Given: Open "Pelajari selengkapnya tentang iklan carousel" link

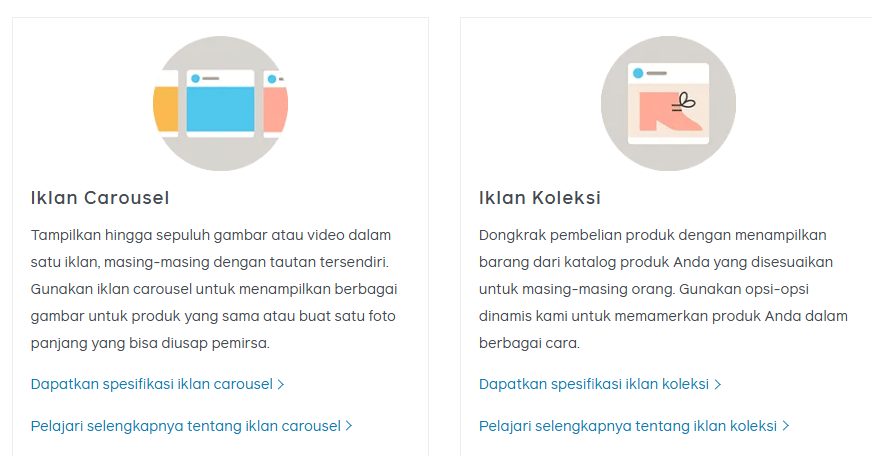Looking at the screenshot, I should coord(186,426).
